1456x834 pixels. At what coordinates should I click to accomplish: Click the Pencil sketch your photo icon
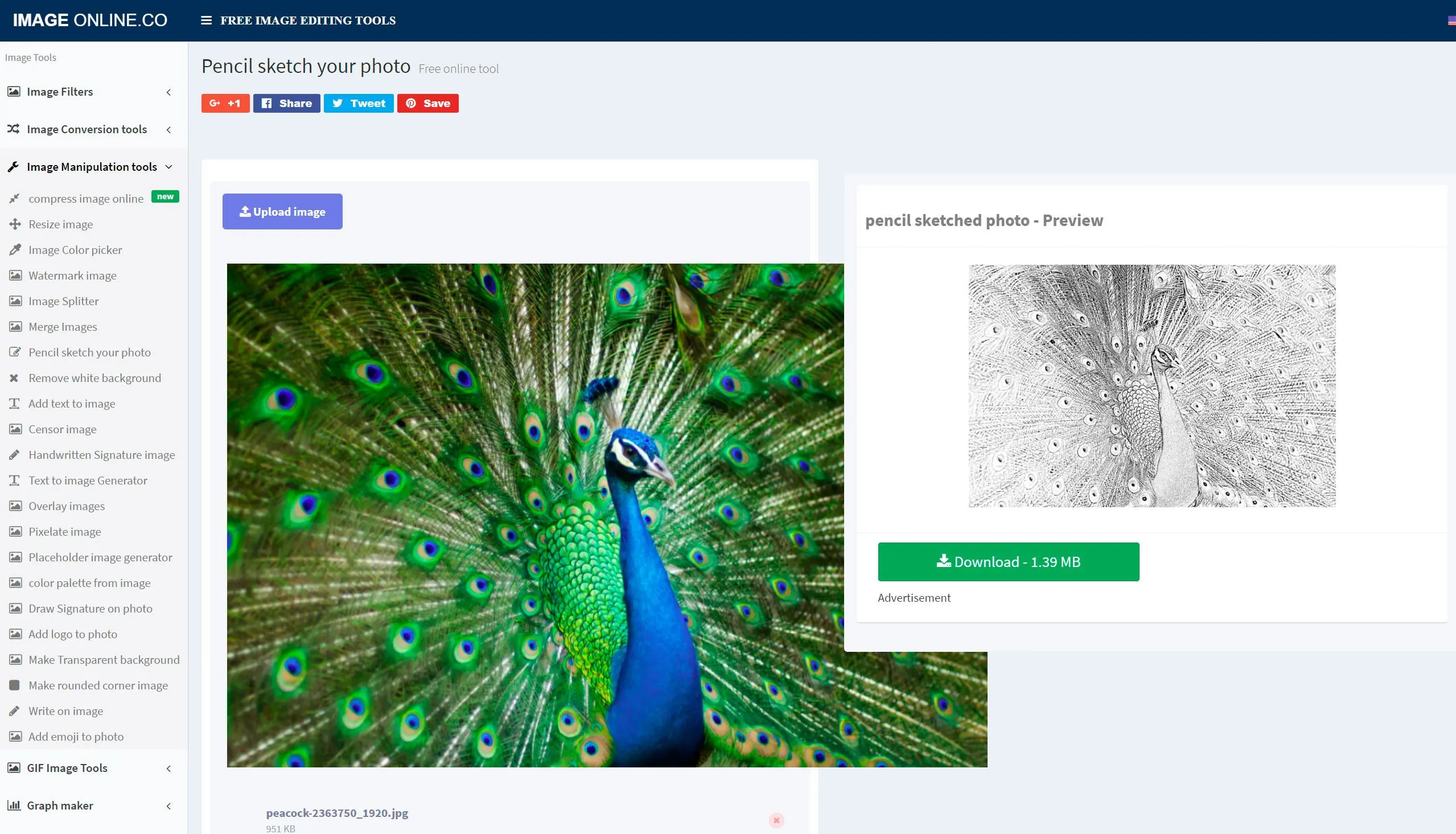[14, 351]
